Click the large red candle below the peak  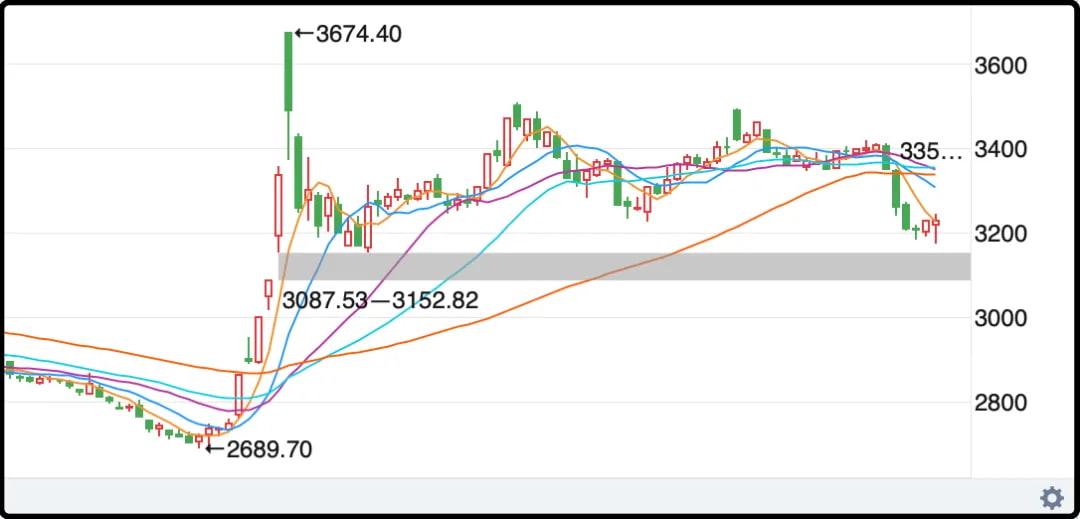click(x=278, y=205)
